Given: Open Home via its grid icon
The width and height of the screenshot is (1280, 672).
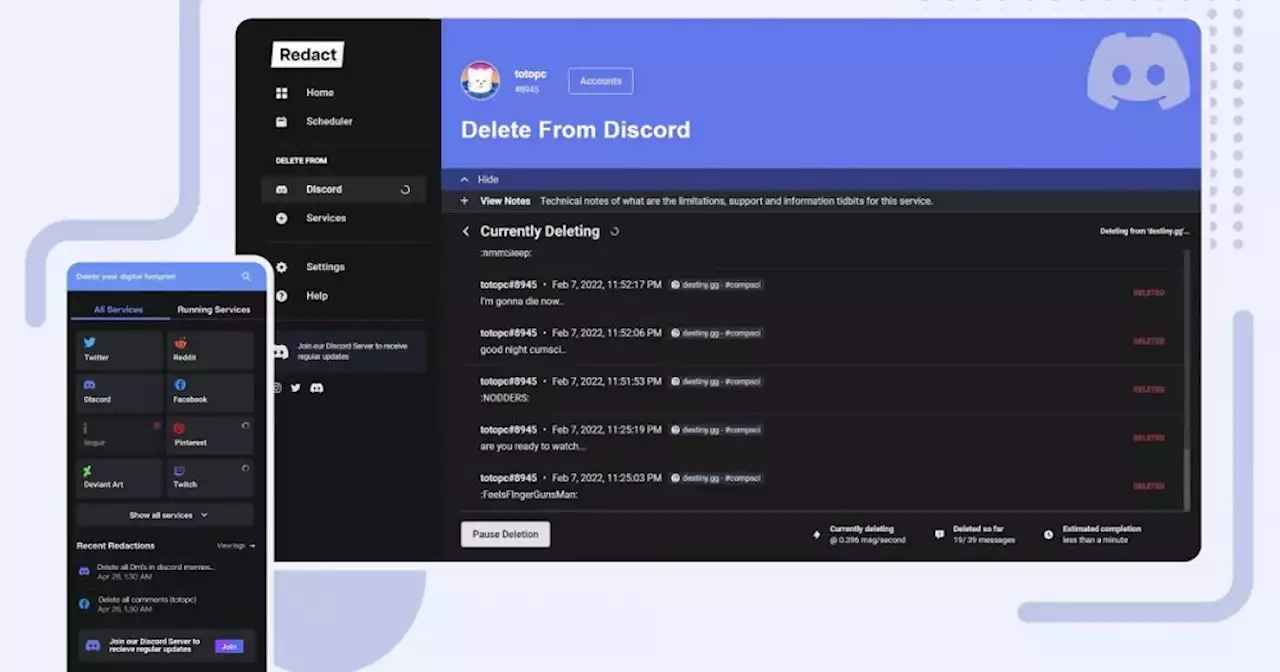Looking at the screenshot, I should click(x=282, y=93).
